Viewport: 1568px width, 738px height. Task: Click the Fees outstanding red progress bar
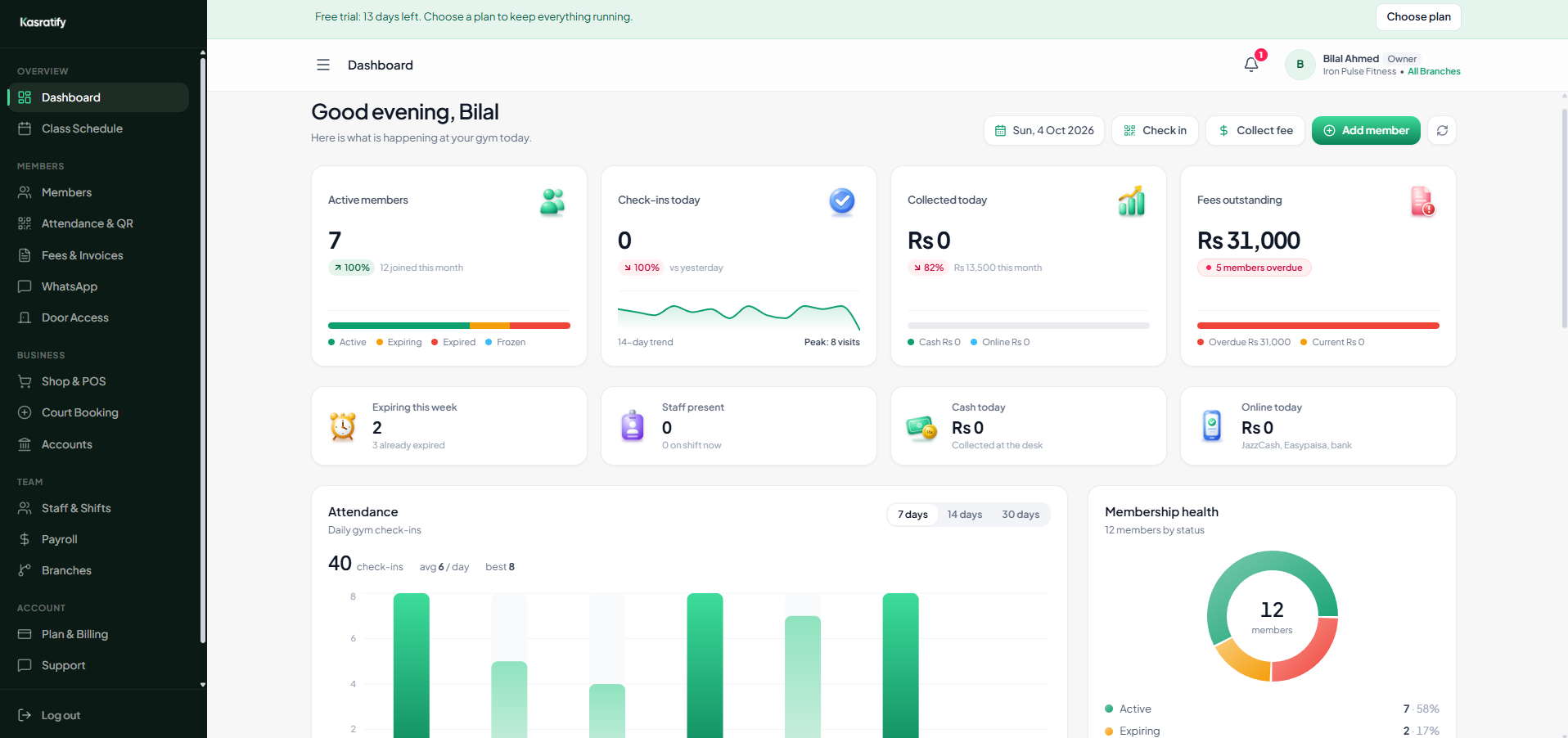click(1318, 326)
